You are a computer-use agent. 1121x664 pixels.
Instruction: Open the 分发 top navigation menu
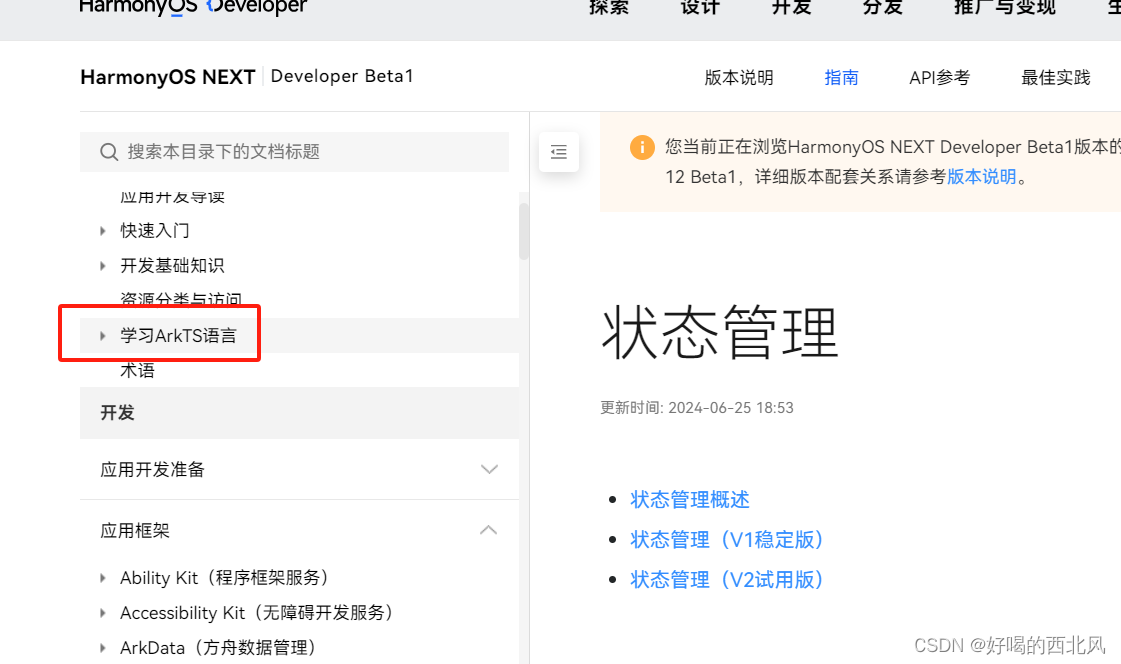coord(883,7)
